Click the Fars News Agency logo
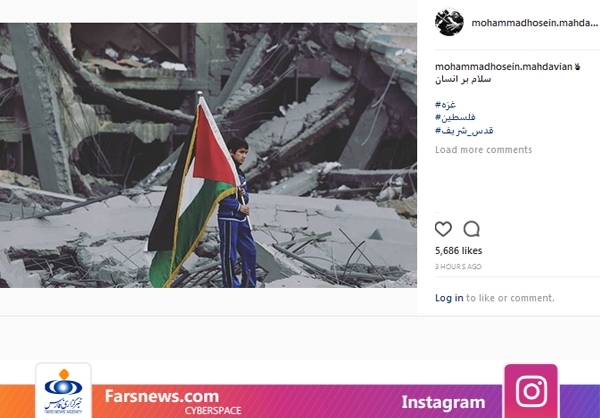Screen dimensions: 600x418 click(x=64, y=390)
